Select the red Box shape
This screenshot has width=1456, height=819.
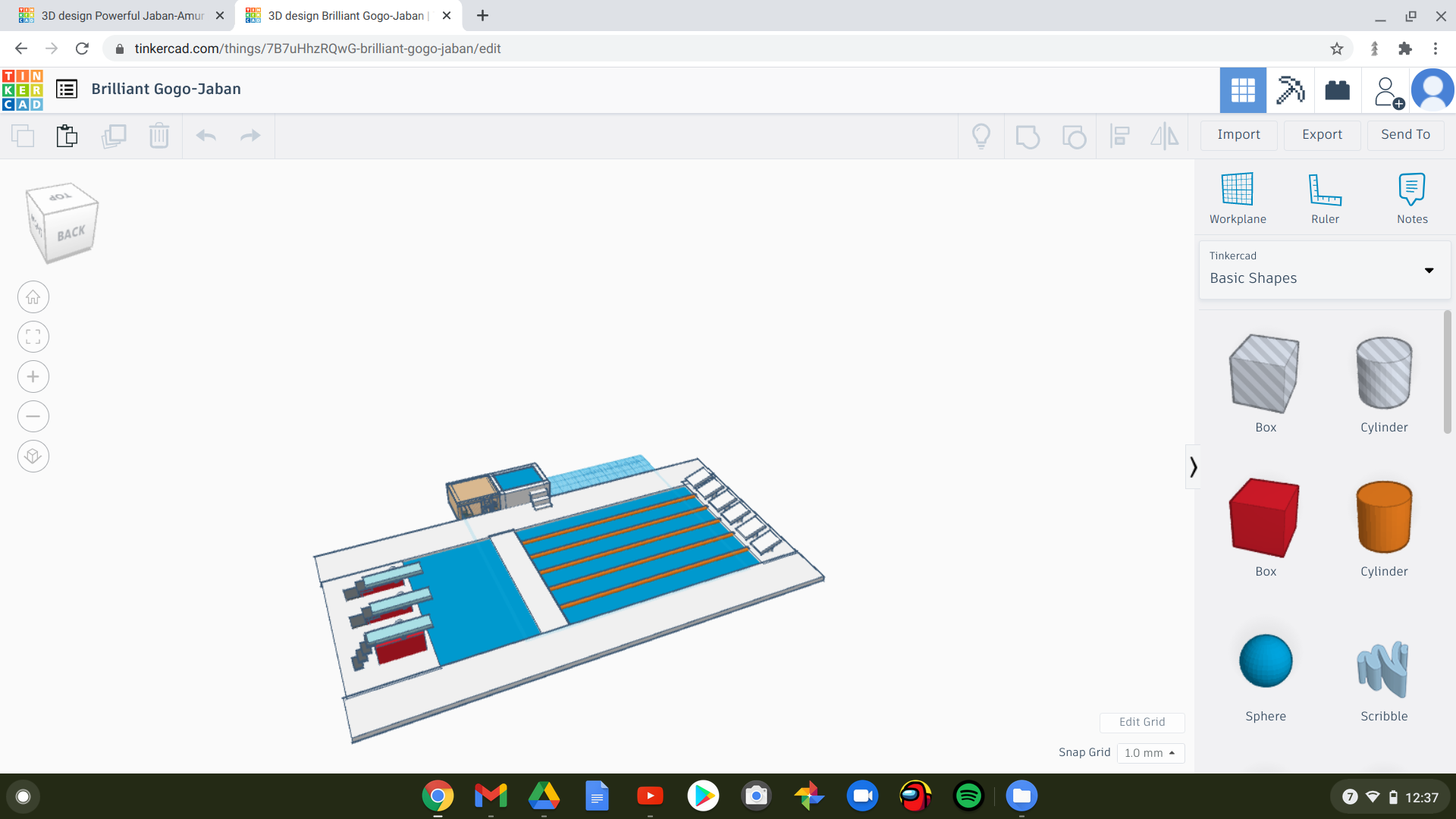[1265, 518]
